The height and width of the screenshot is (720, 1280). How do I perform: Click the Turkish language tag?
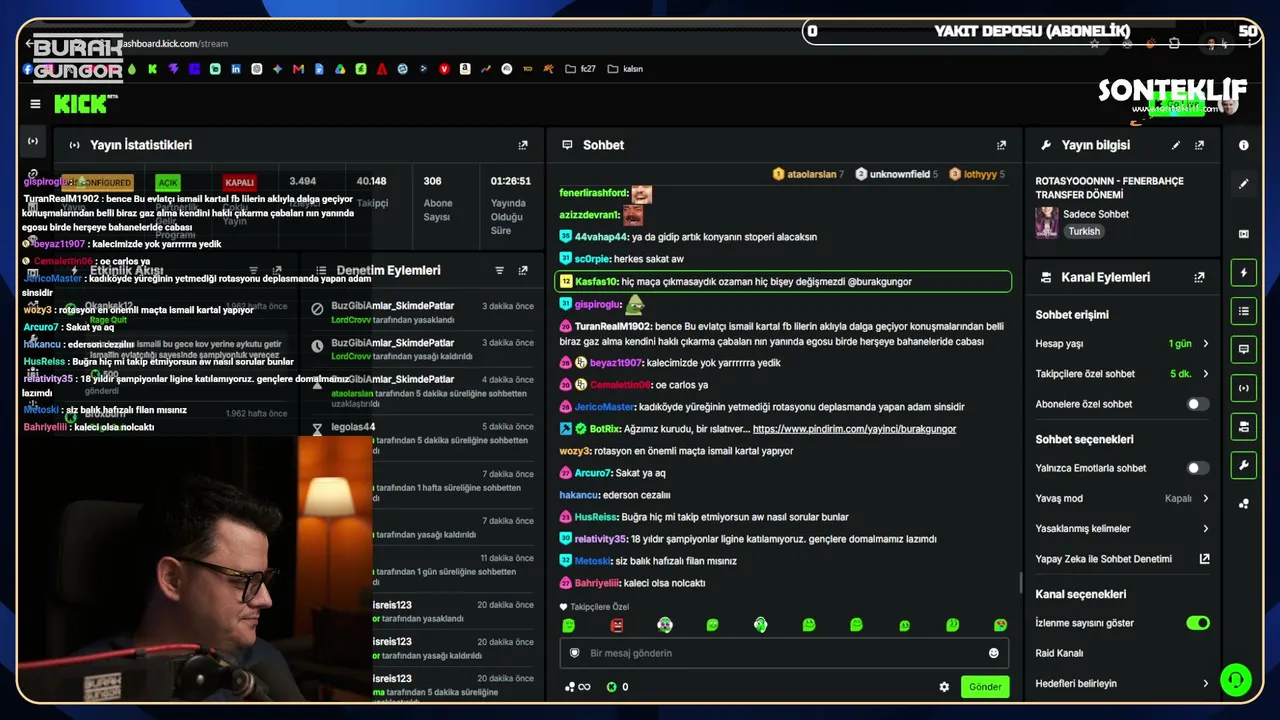pyautogui.click(x=1083, y=231)
